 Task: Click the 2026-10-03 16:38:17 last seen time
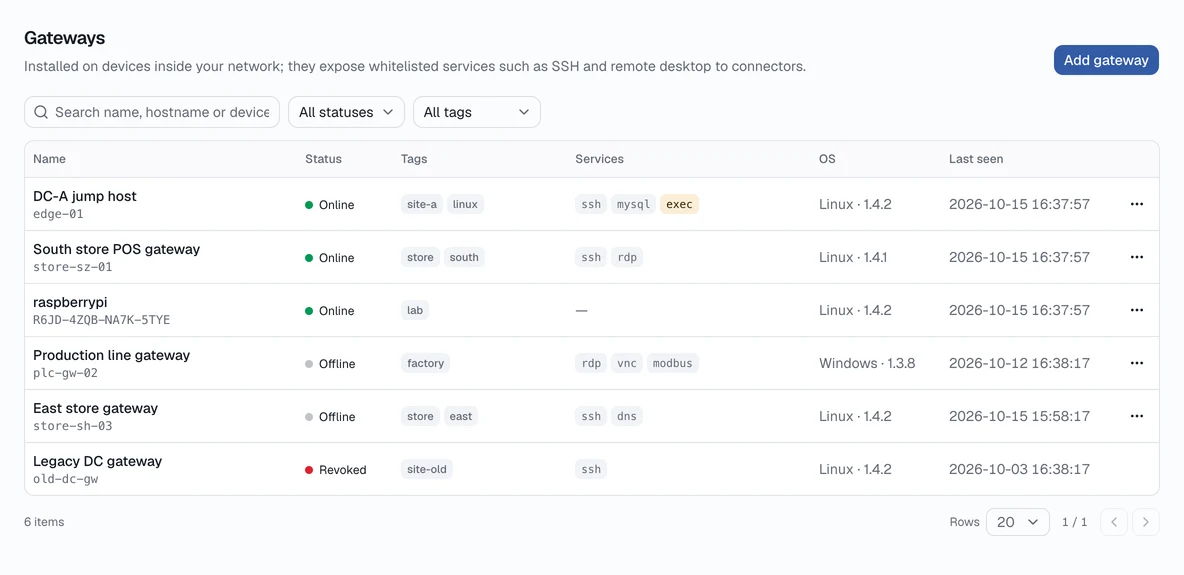click(1019, 469)
